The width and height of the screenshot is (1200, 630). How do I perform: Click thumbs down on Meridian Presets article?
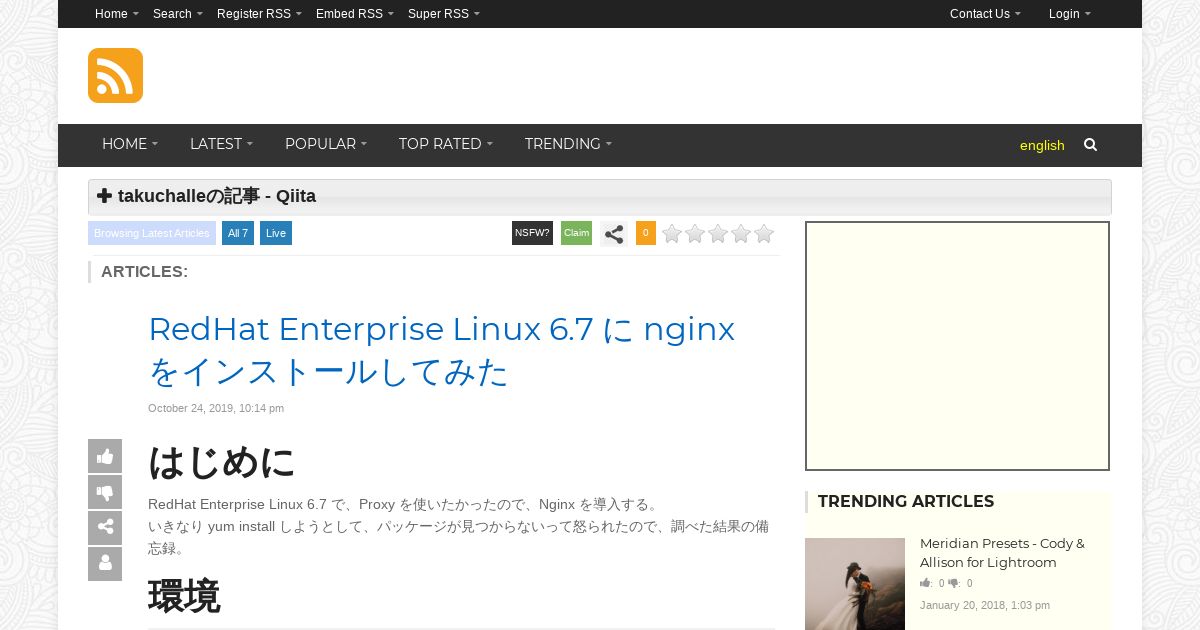point(954,583)
